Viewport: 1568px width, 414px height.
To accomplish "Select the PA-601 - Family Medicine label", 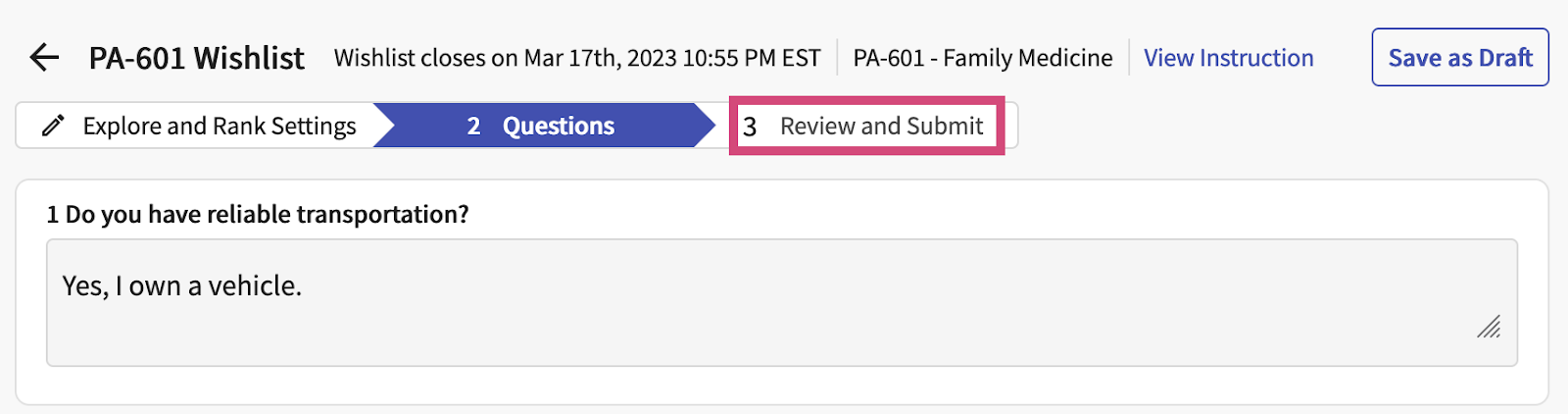I will (982, 58).
